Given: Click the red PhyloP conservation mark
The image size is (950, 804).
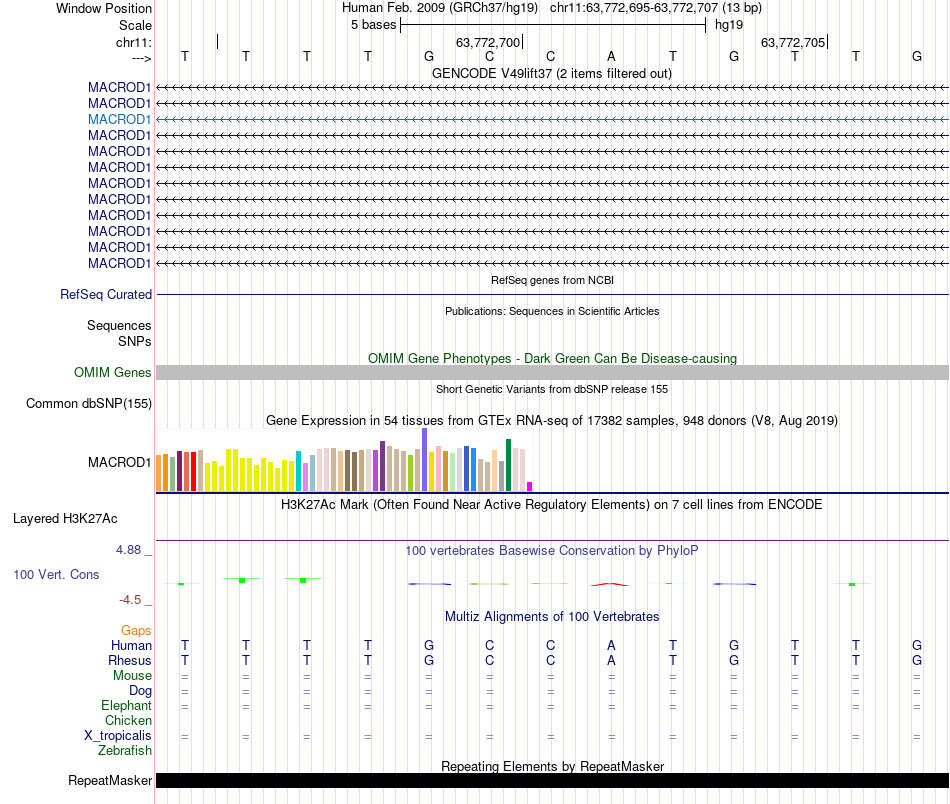Looking at the screenshot, I should [610, 584].
